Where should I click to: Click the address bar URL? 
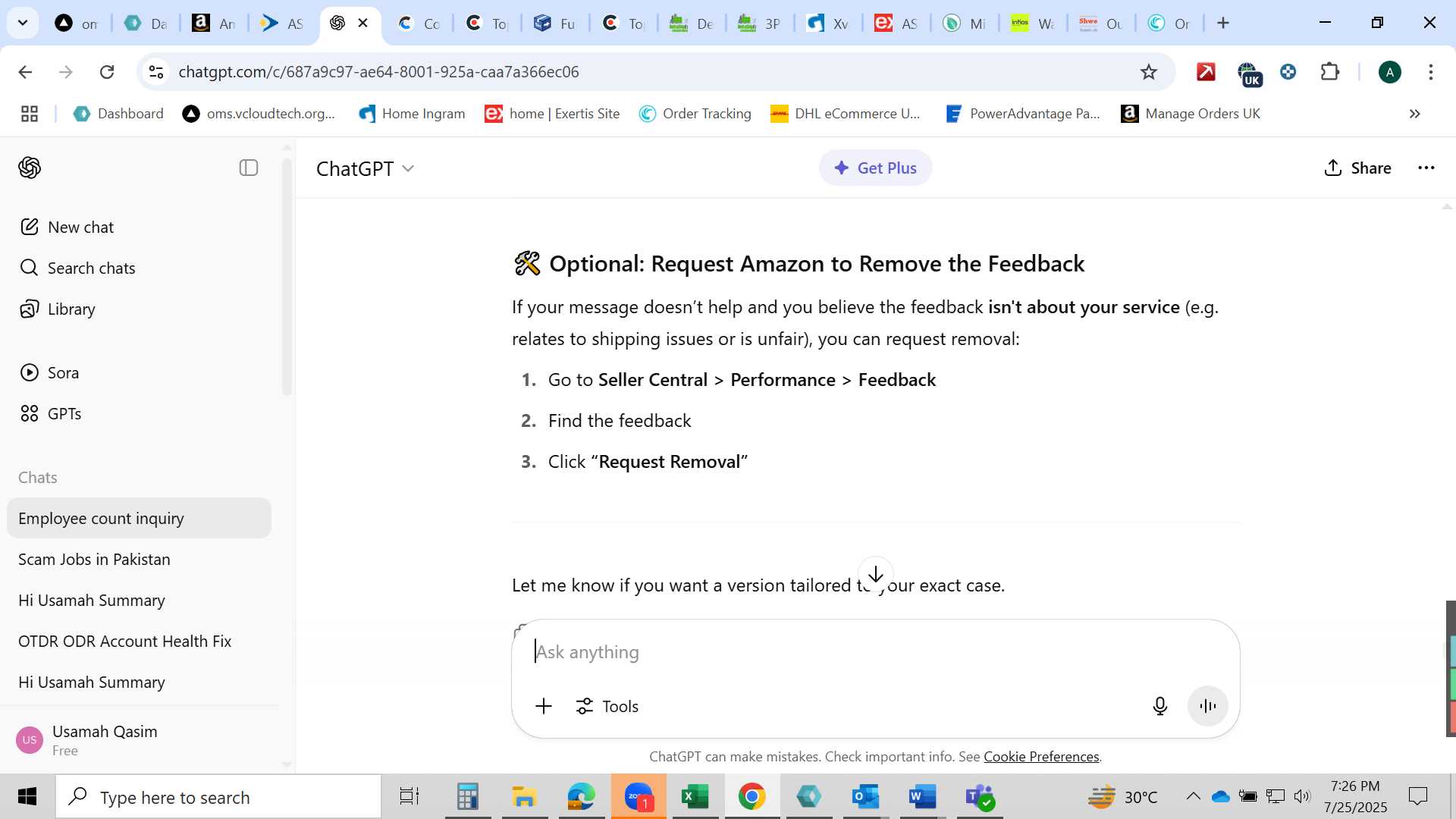point(378,71)
